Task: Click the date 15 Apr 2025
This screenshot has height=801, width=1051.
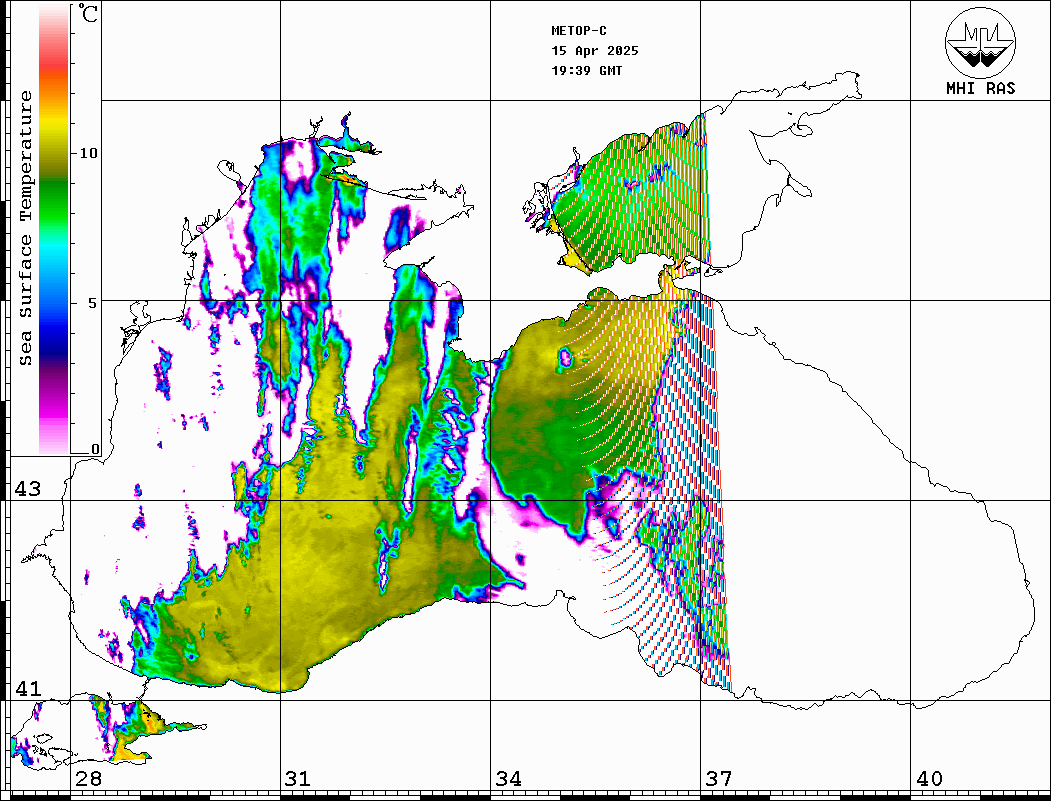Action: point(595,51)
